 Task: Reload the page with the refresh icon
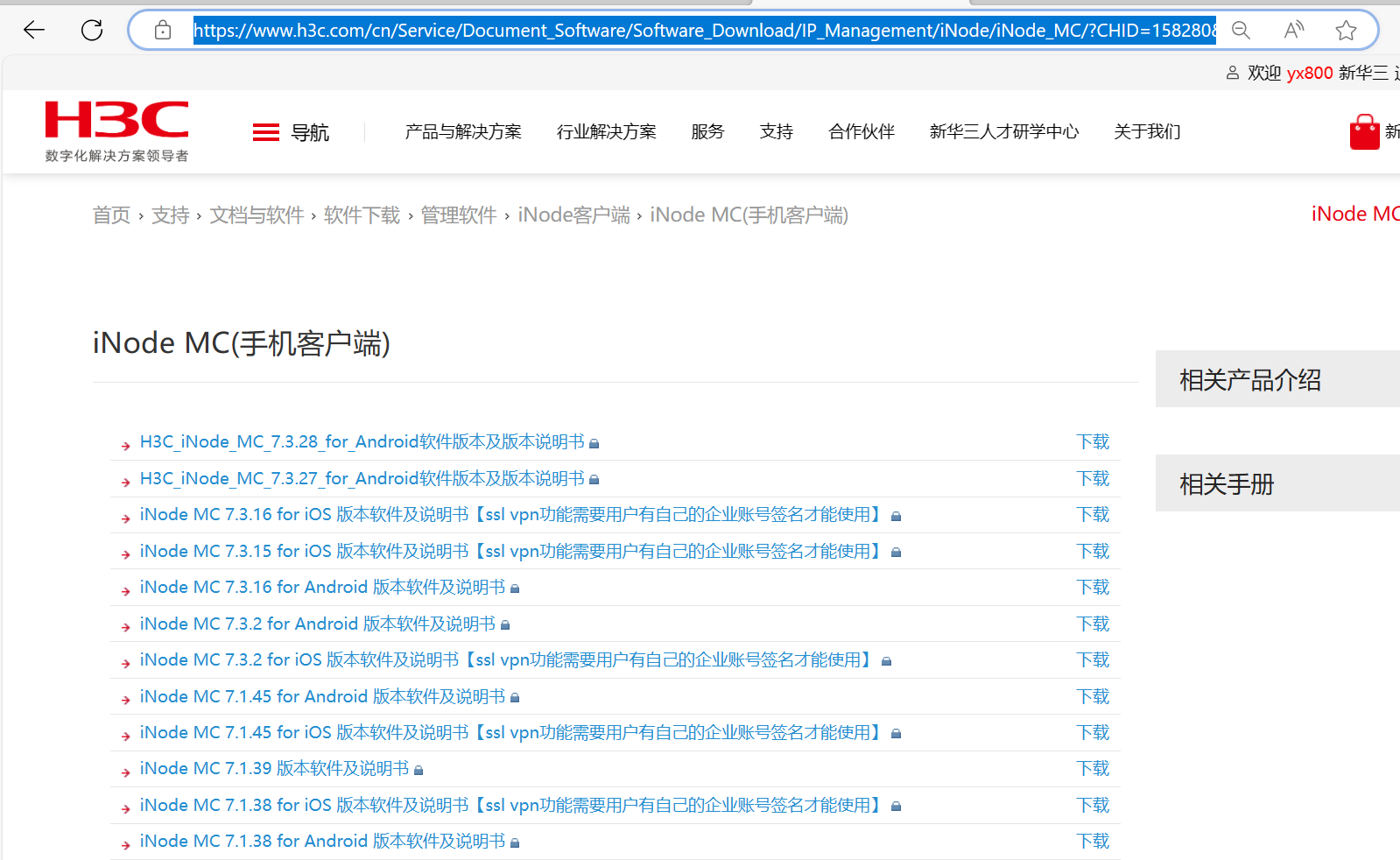click(92, 31)
